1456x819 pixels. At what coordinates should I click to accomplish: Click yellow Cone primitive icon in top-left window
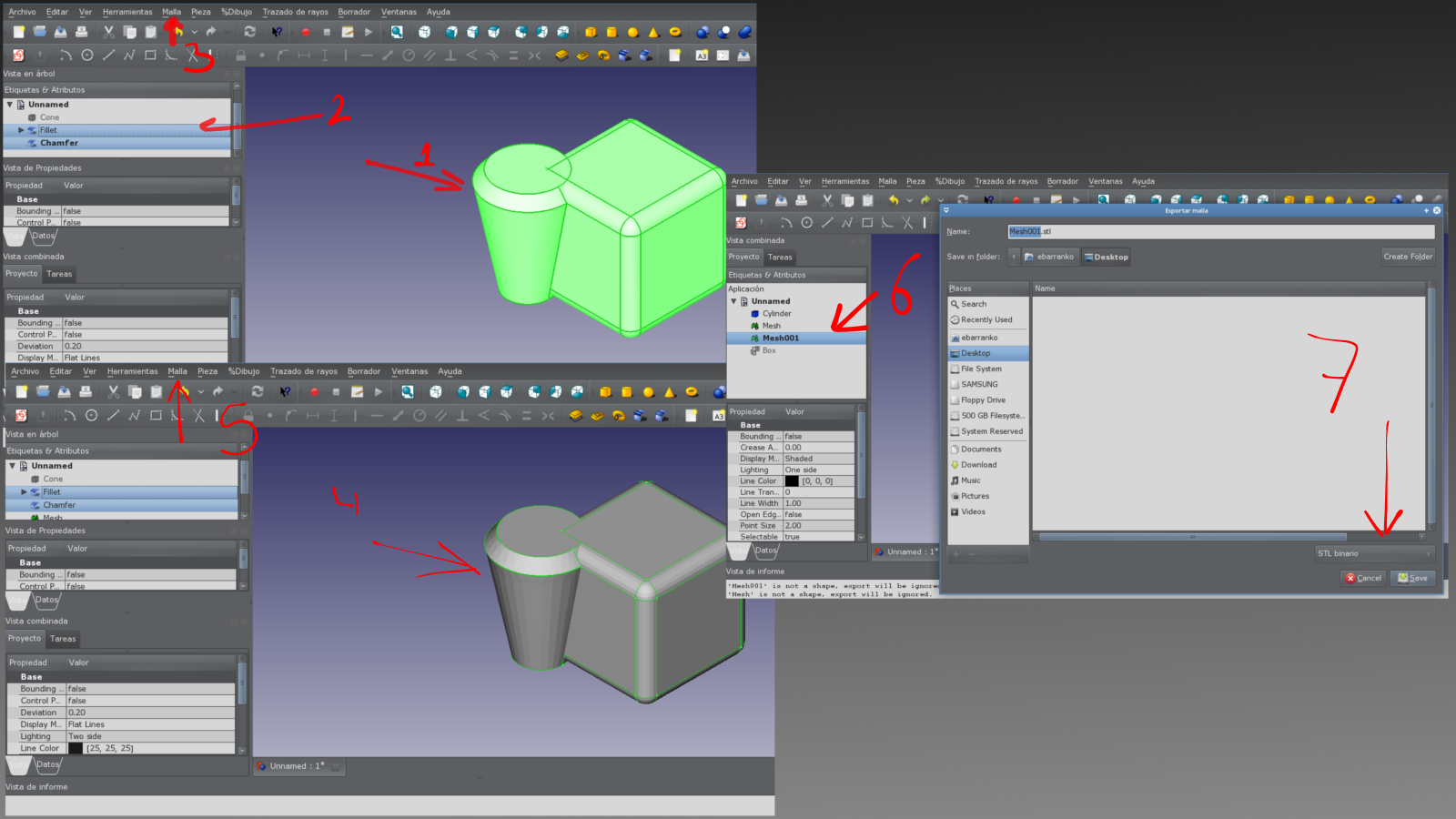click(653, 32)
